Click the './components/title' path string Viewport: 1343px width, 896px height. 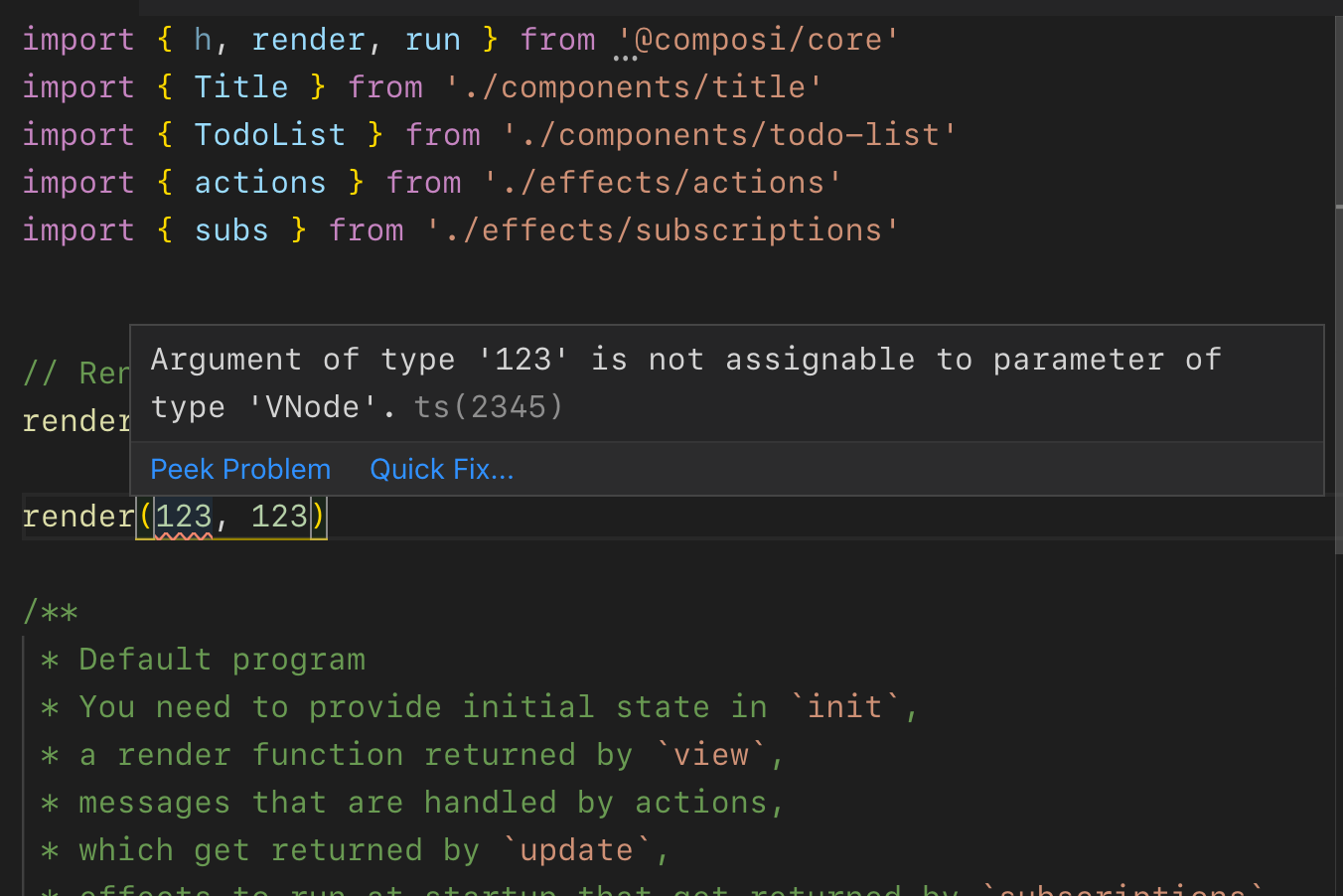point(634,87)
